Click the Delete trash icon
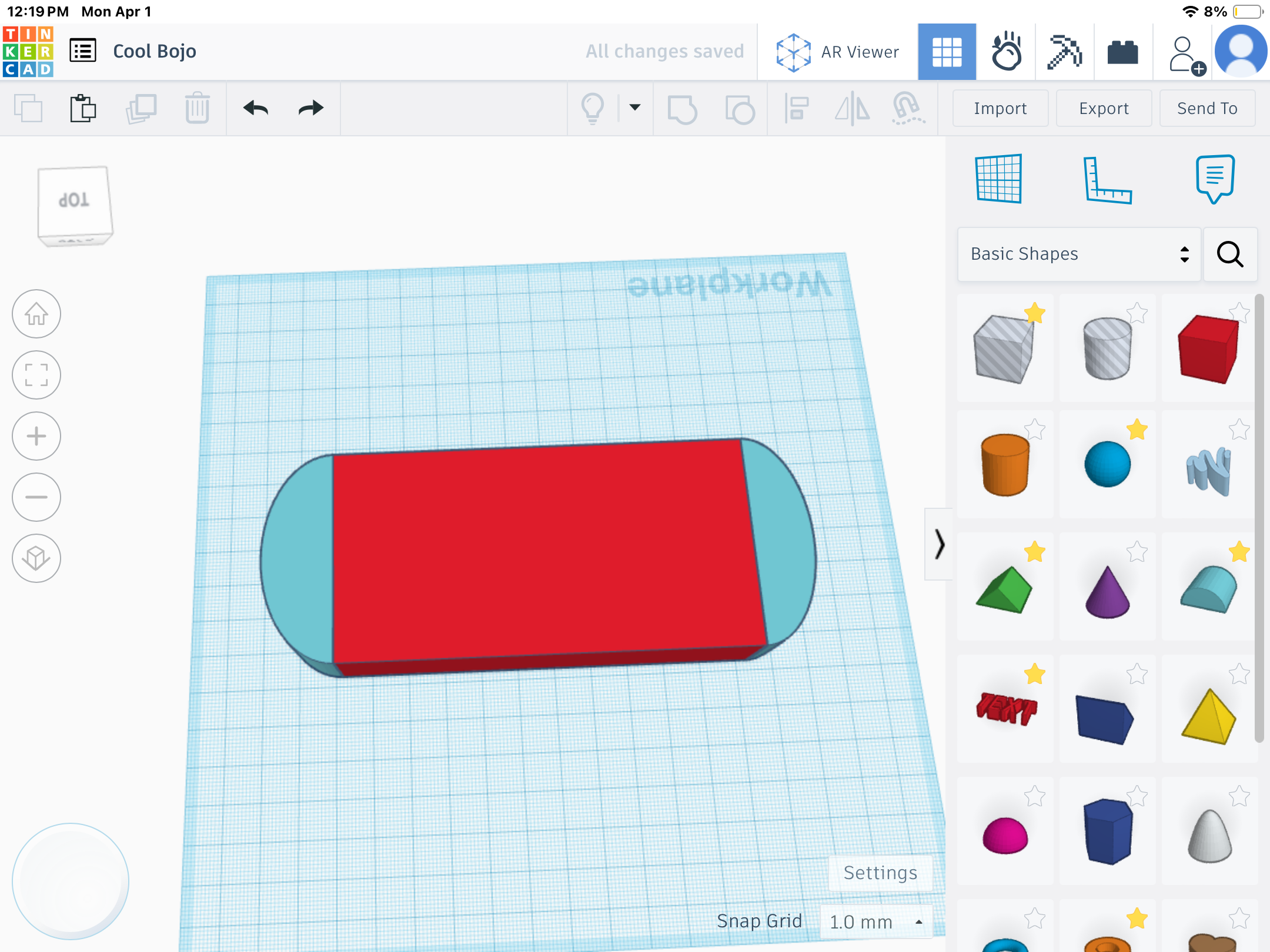 tap(197, 108)
